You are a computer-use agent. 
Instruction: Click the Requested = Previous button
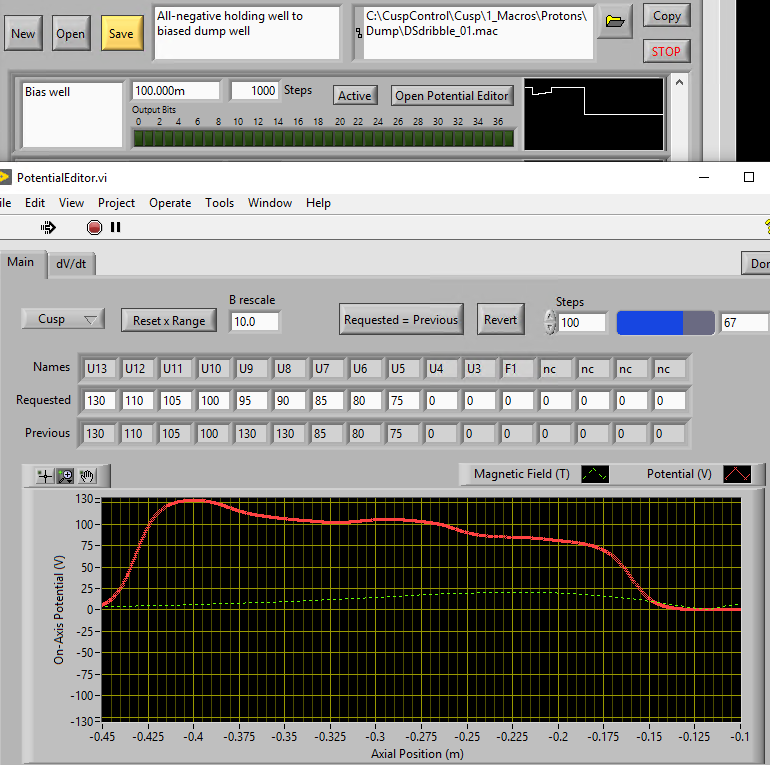point(400,320)
